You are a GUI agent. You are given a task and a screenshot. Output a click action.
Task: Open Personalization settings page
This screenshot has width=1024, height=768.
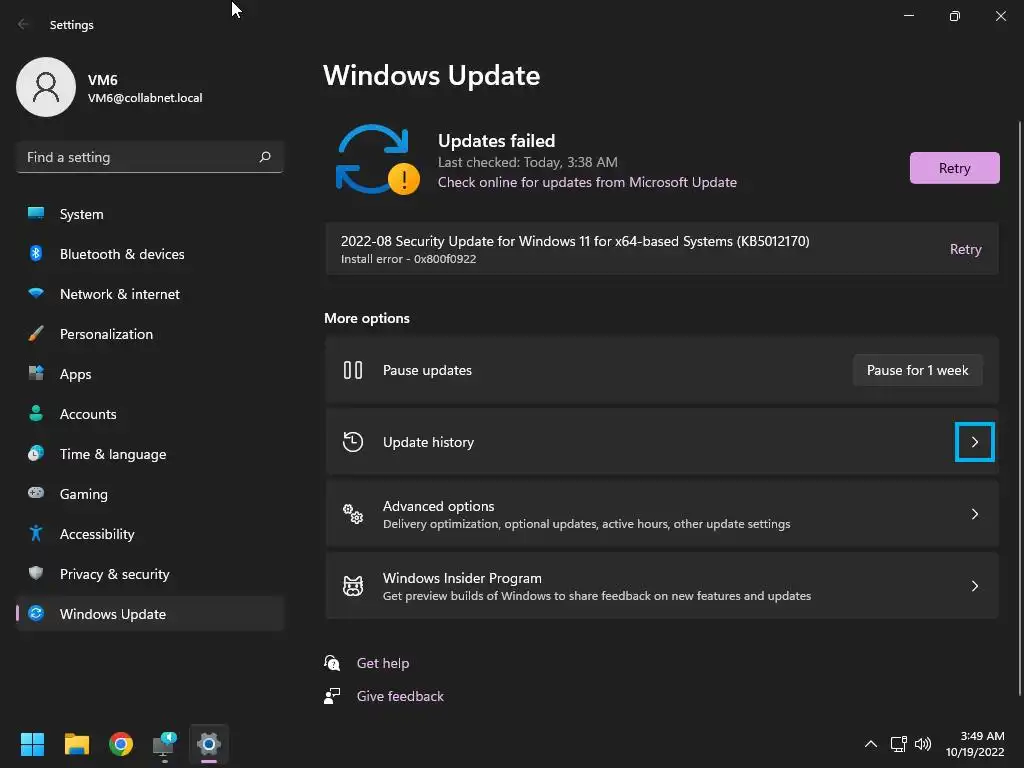tap(150, 334)
